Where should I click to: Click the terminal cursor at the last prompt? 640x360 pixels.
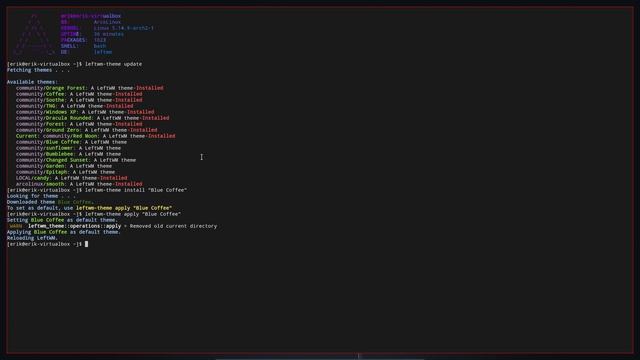click(87, 244)
